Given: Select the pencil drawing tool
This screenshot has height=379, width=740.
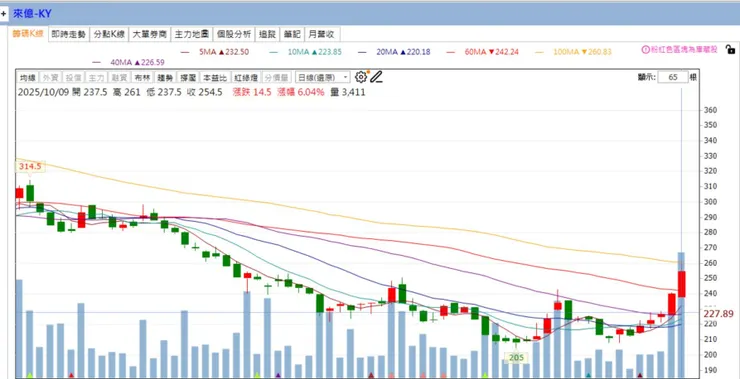Looking at the screenshot, I should coord(376,77).
